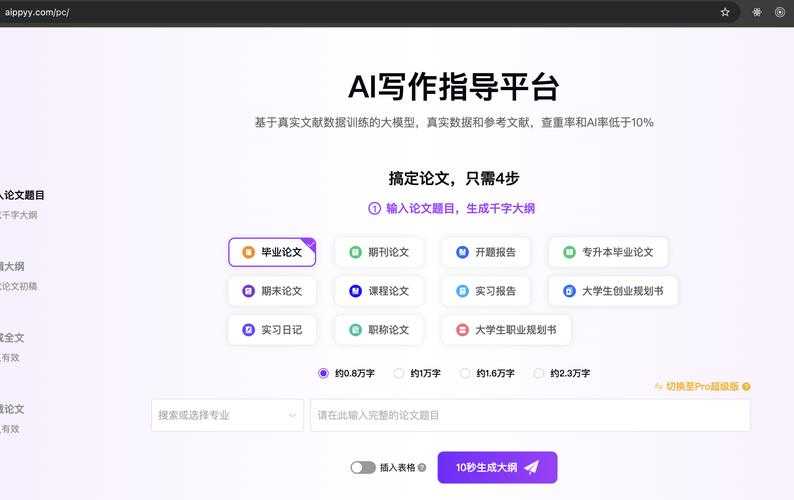Select the 毕业论文 paper type
Viewport: 794px width, 500px height.
tap(272, 252)
